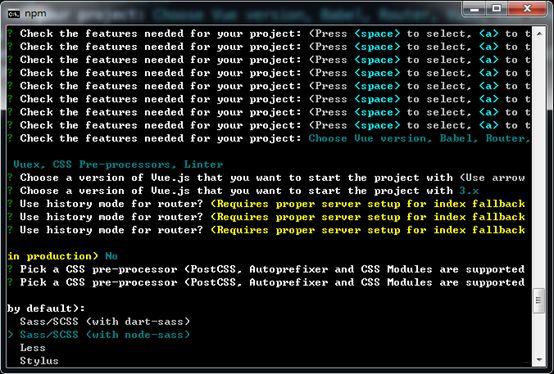The width and height of the screenshot is (554, 374).
Task: Click the vertical scrollbar thumb
Action: [539, 301]
